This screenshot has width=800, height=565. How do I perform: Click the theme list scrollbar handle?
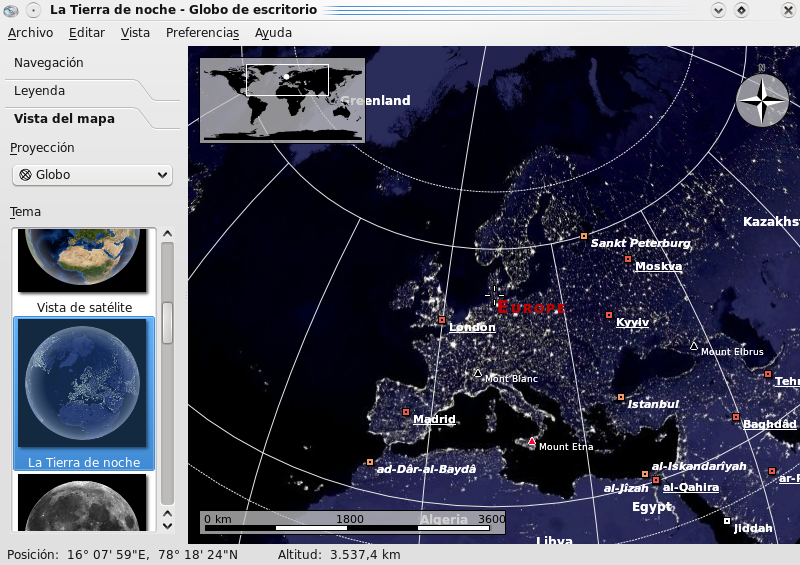(x=167, y=323)
